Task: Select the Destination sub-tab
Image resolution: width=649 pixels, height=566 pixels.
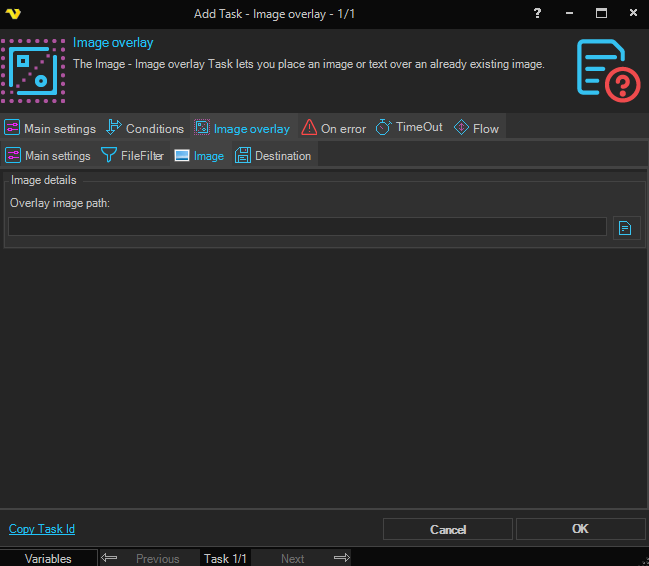Action: (x=273, y=156)
